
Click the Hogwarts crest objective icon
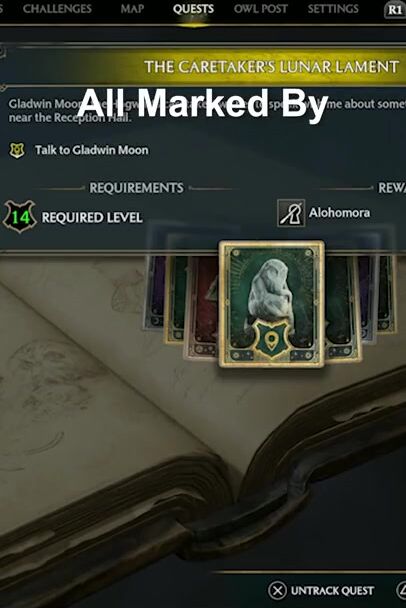tap(17, 150)
